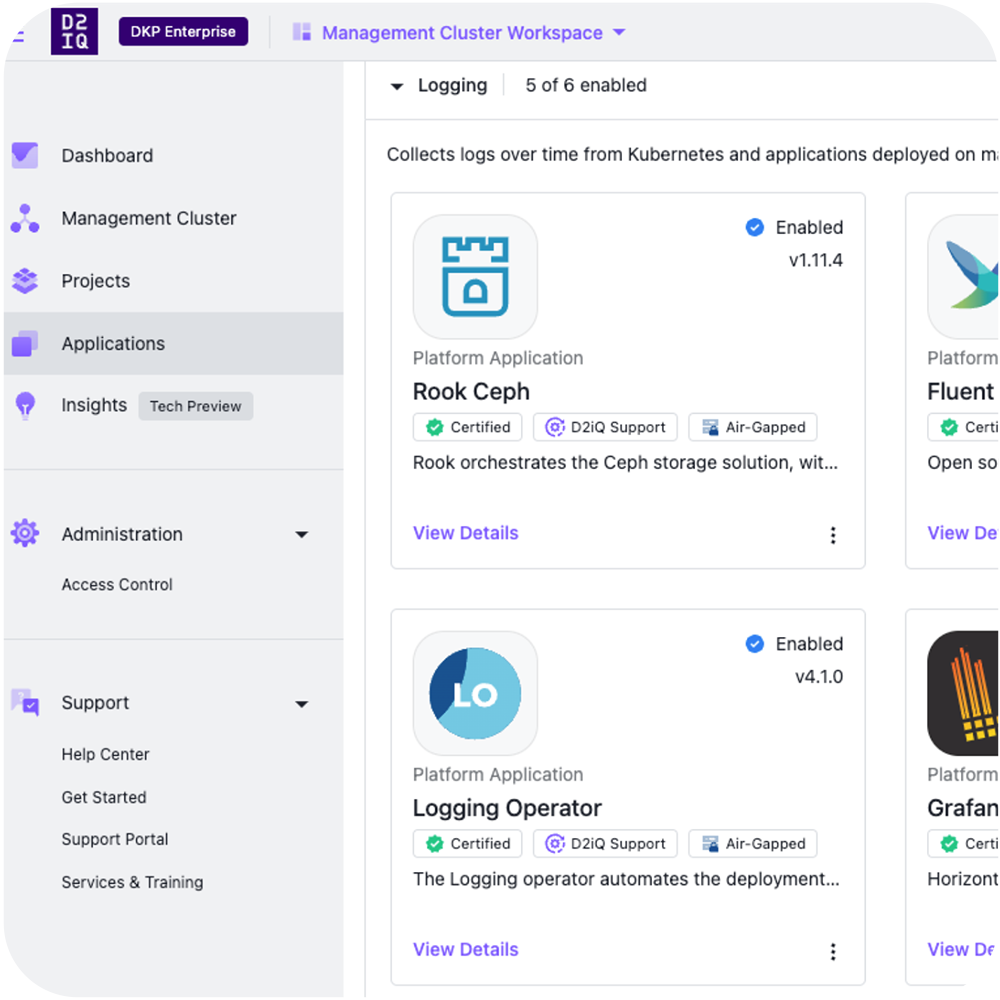Click the Insights lightbulb icon
Screen dimensions: 1000x1000
[25, 405]
